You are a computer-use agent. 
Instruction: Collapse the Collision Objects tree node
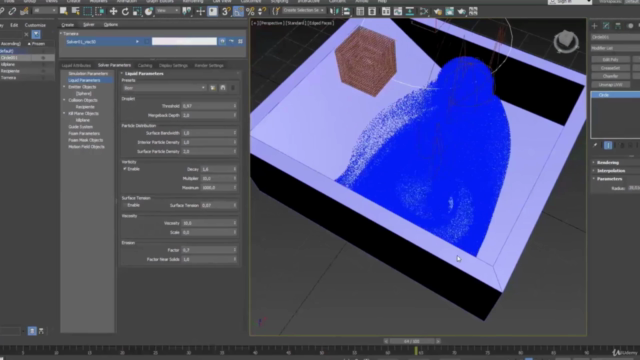coord(64,100)
